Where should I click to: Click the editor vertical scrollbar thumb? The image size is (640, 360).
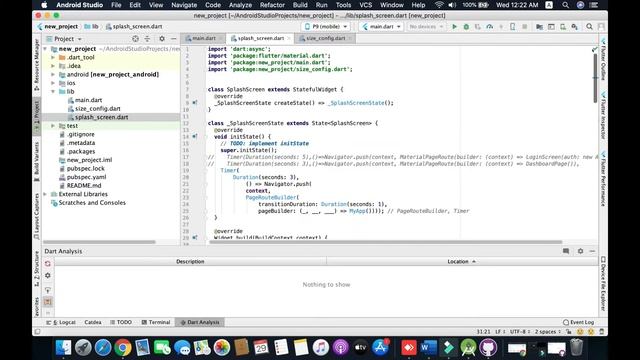595,78
